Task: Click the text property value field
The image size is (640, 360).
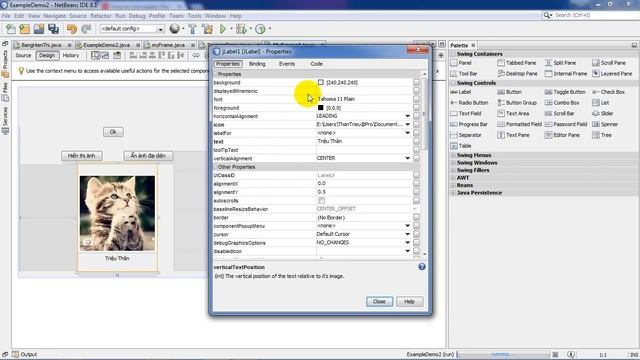Action: click(x=364, y=141)
